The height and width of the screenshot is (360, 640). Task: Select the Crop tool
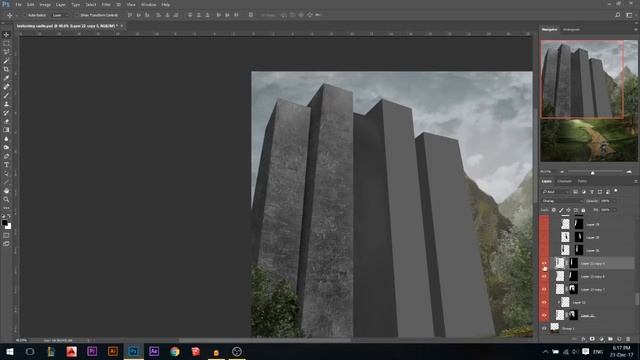[x=6, y=69]
